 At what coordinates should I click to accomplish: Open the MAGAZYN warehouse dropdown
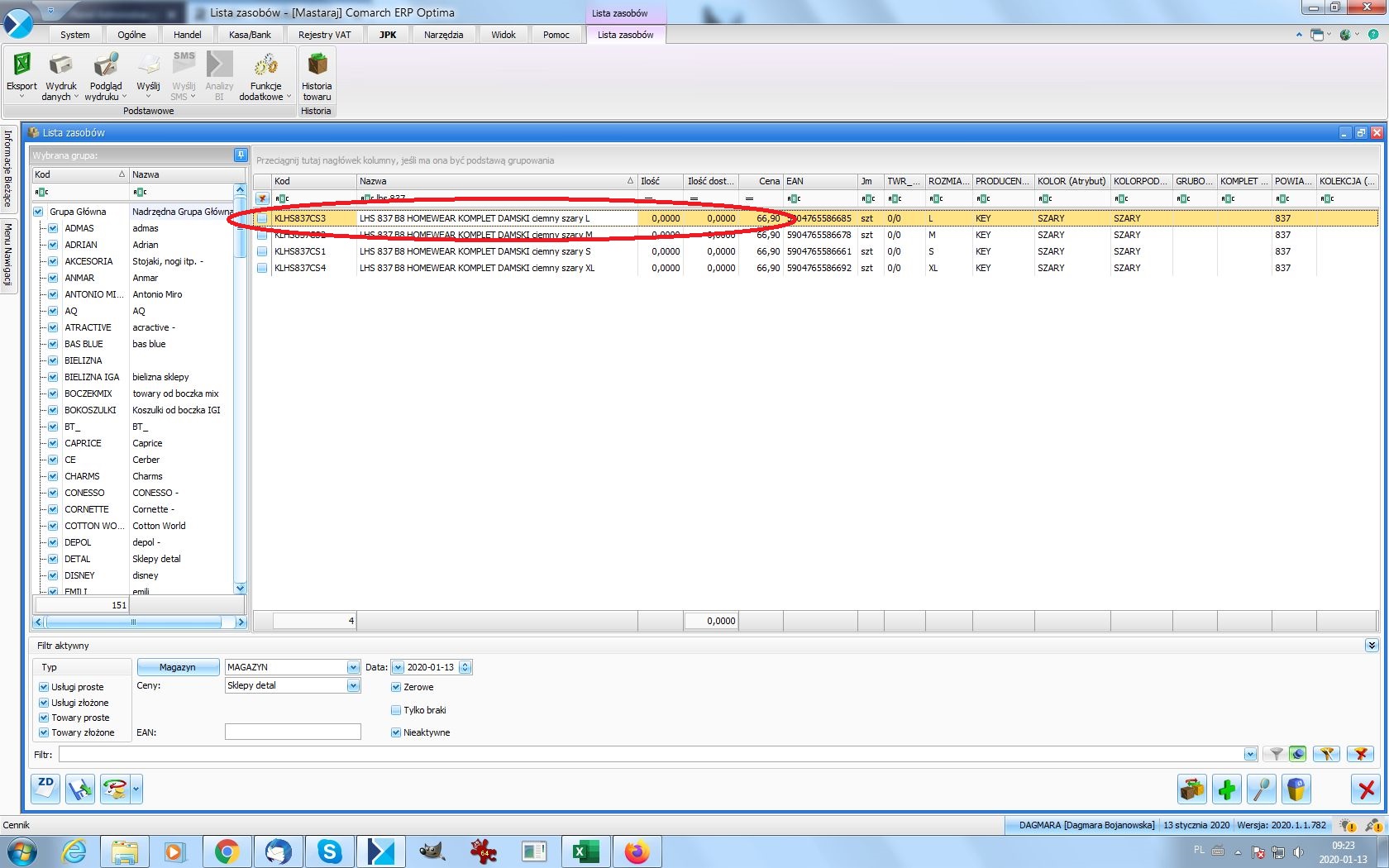tap(353, 667)
